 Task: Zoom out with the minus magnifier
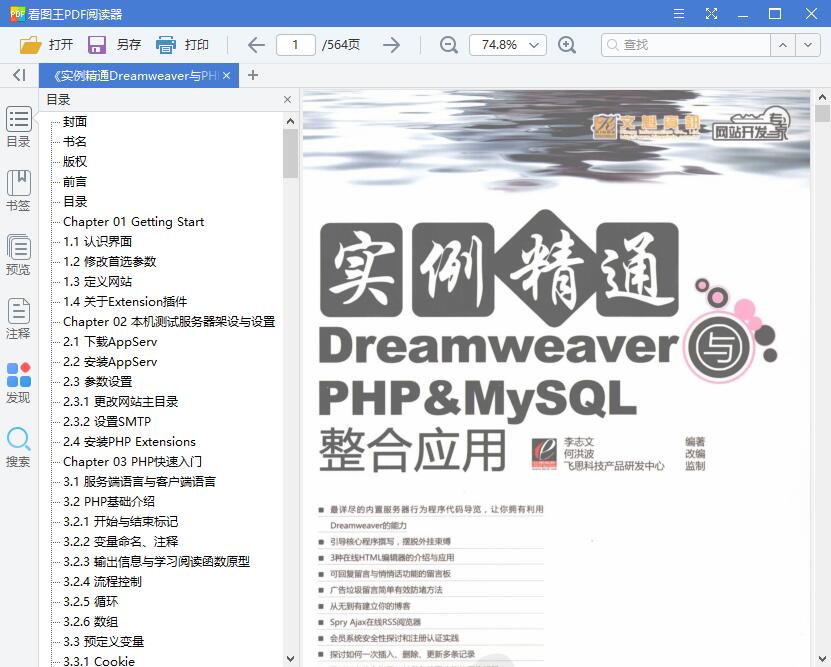click(449, 45)
